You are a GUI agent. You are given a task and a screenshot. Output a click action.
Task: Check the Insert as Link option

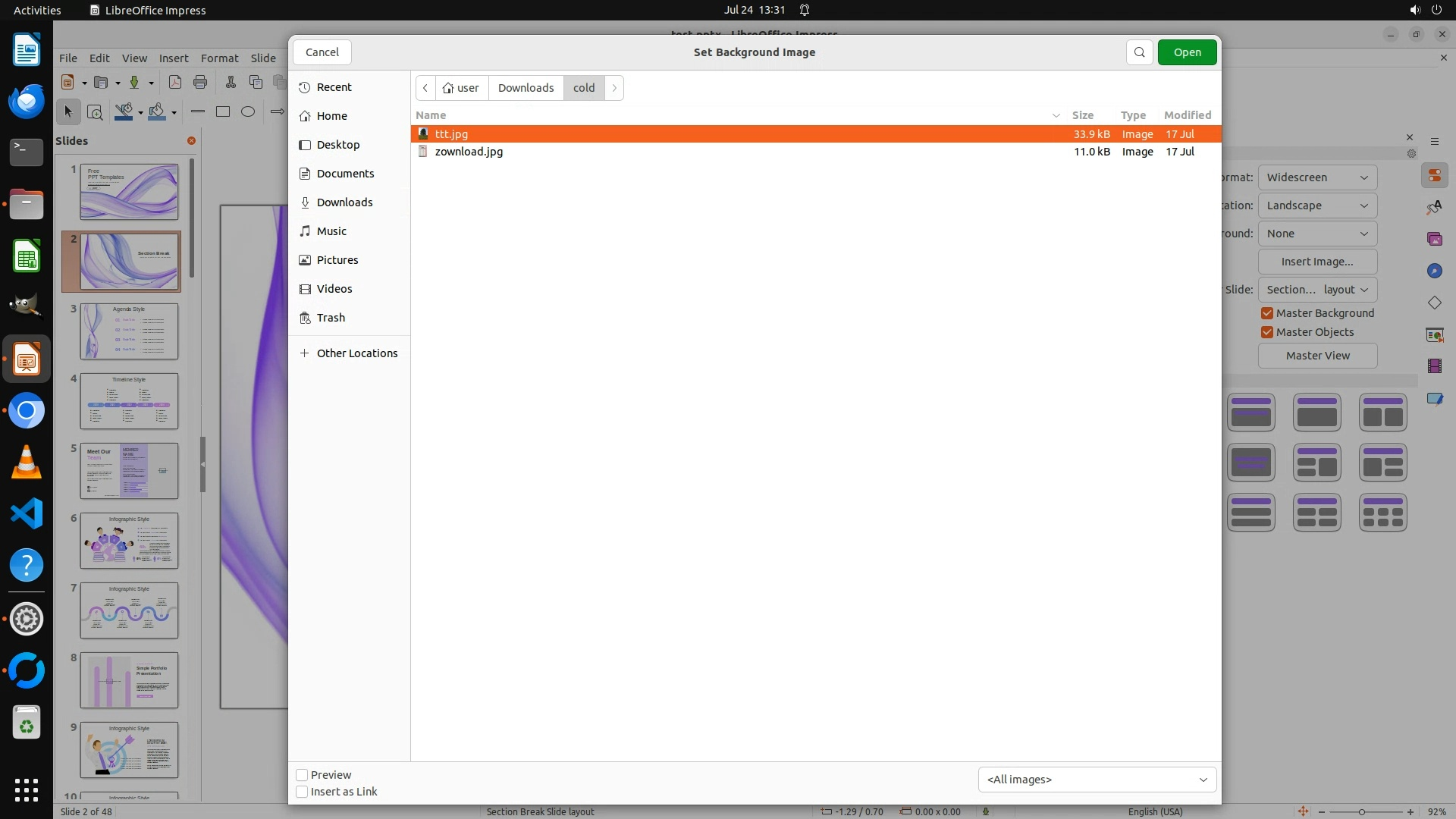pyautogui.click(x=302, y=792)
